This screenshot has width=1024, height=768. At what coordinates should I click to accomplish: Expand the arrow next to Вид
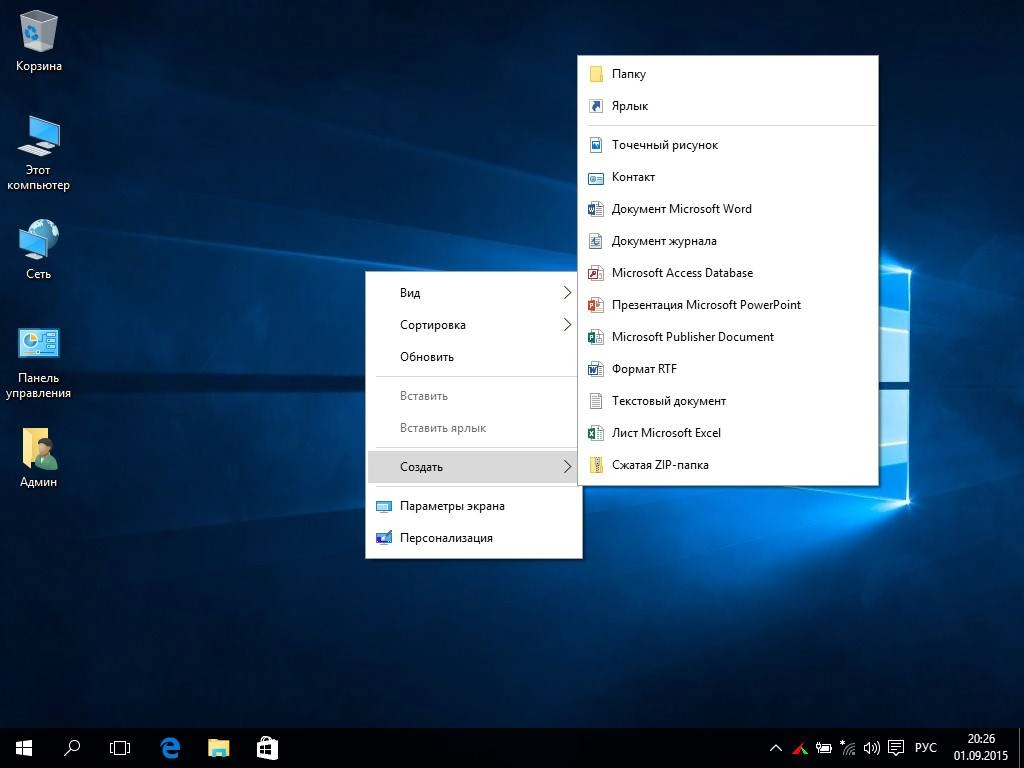567,293
